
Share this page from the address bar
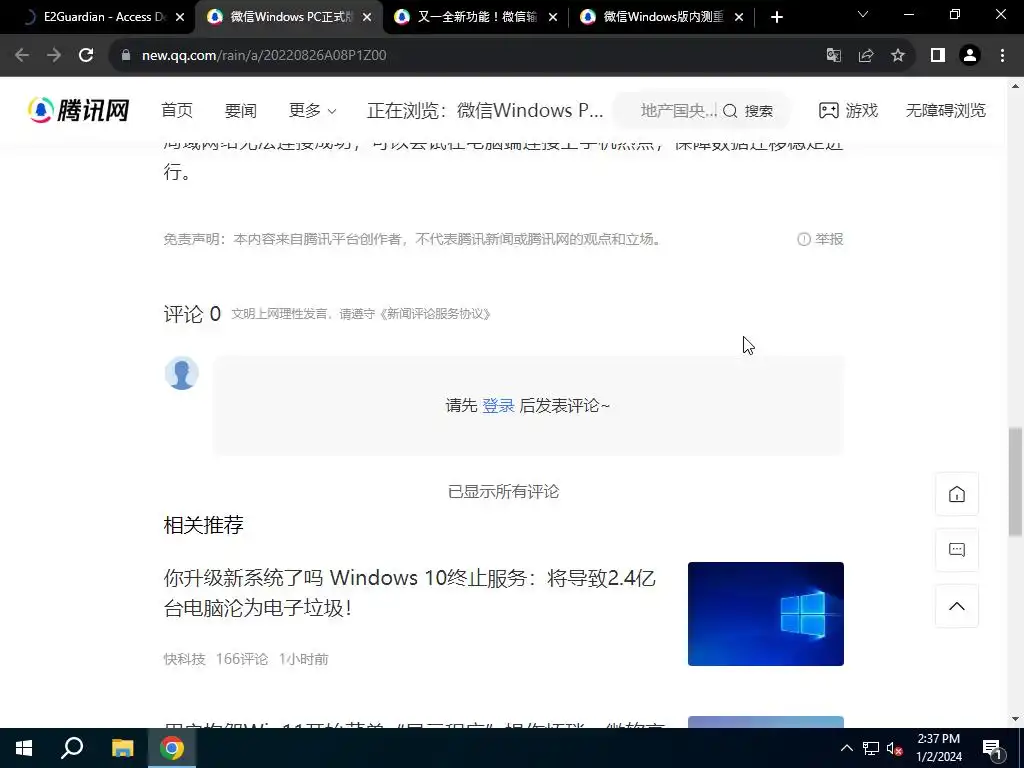866,56
